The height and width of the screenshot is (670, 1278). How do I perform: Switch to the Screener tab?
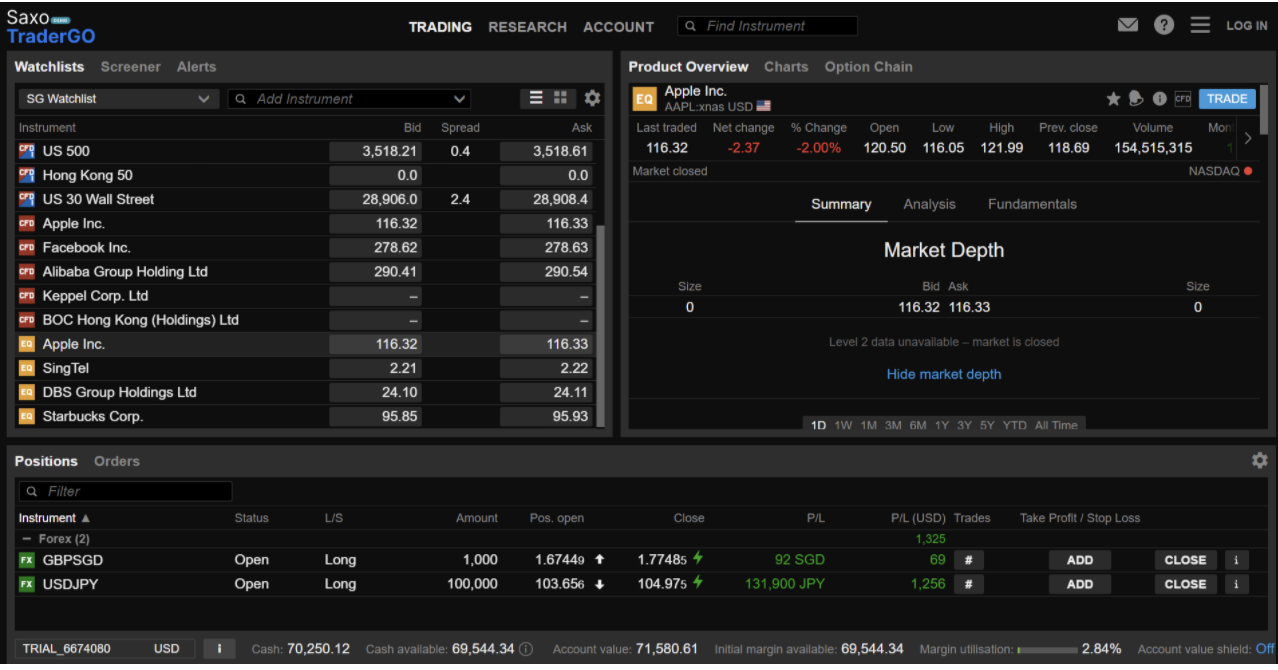pos(130,67)
